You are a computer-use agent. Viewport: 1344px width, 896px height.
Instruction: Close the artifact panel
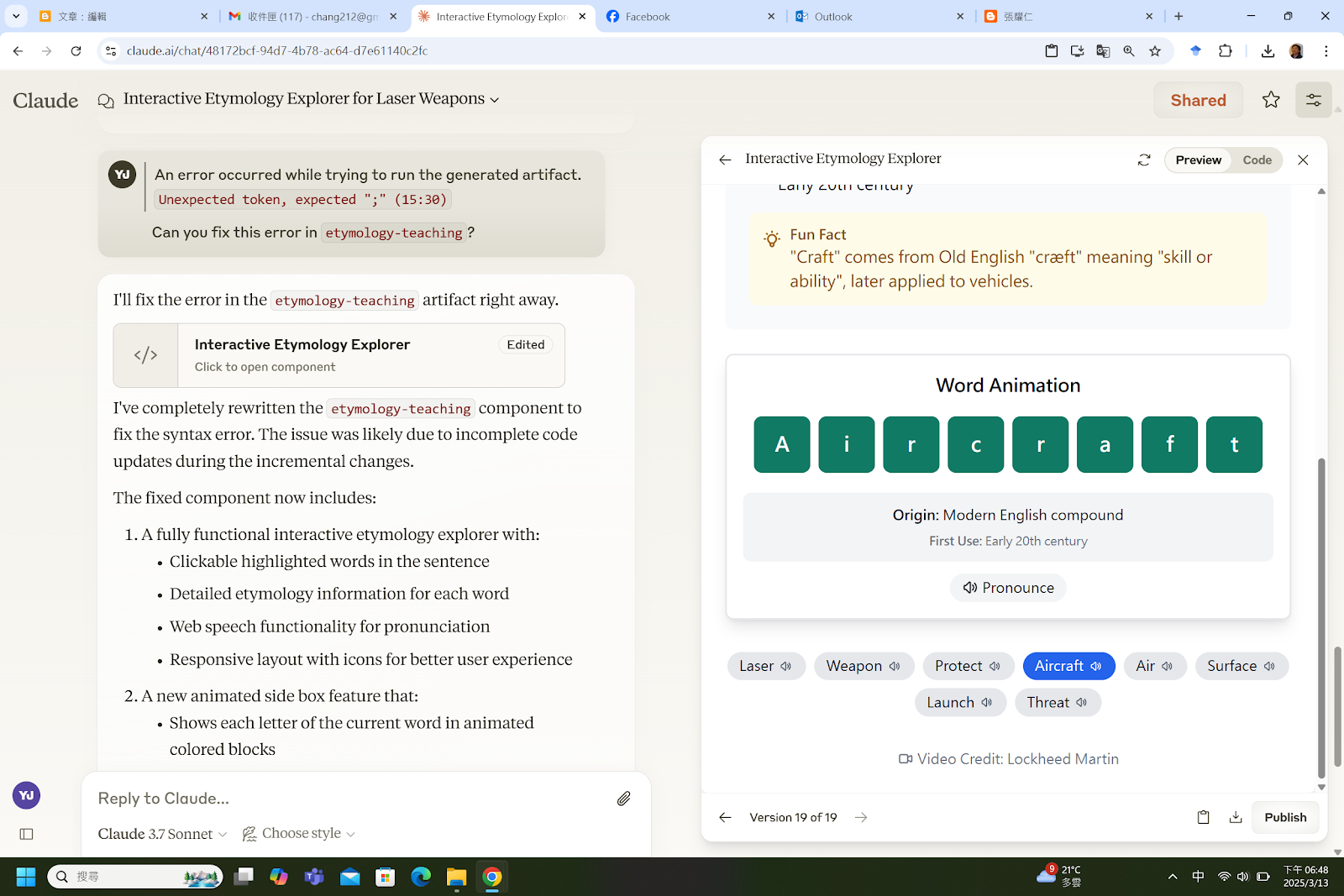coord(1303,160)
